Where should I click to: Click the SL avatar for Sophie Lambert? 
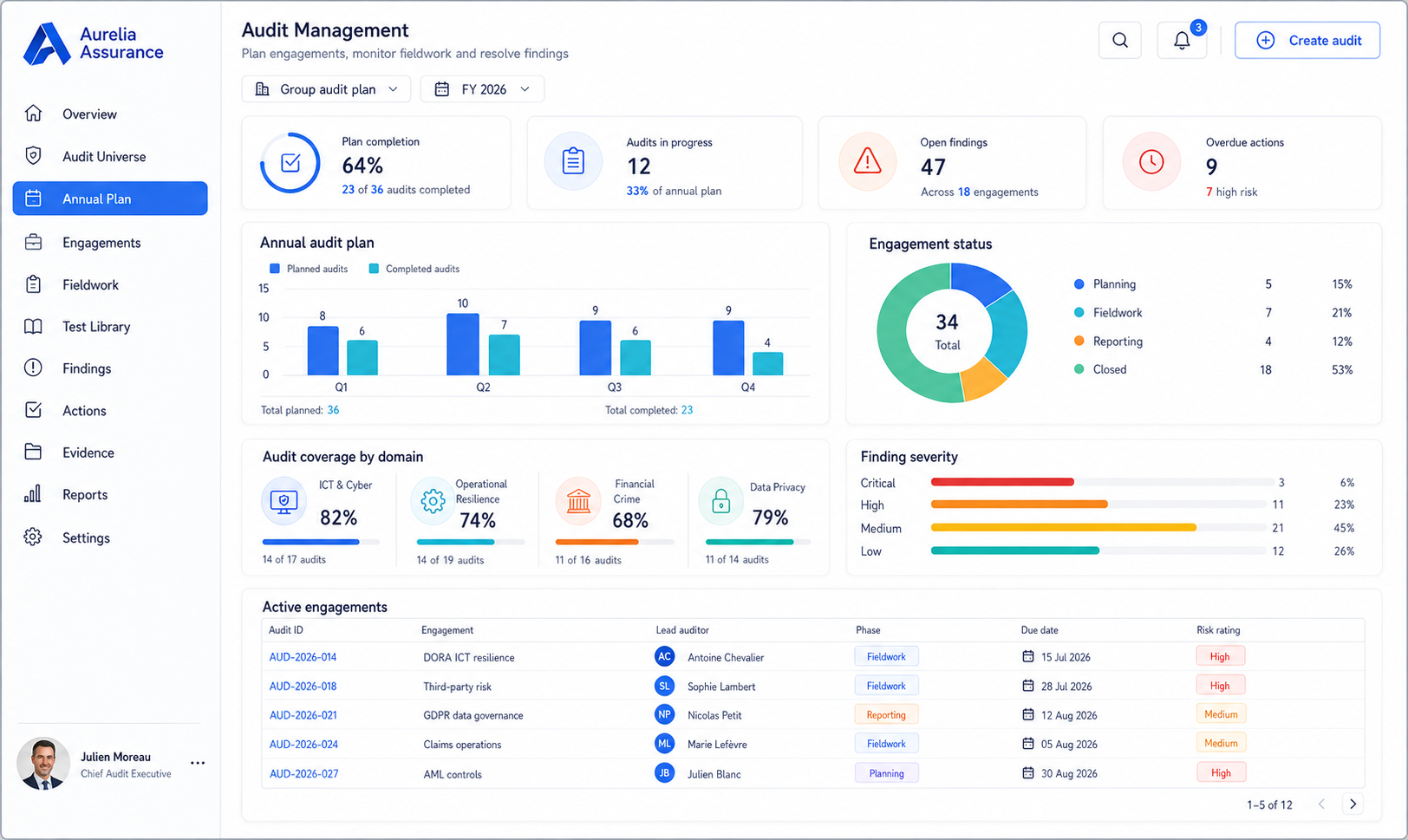pos(664,686)
